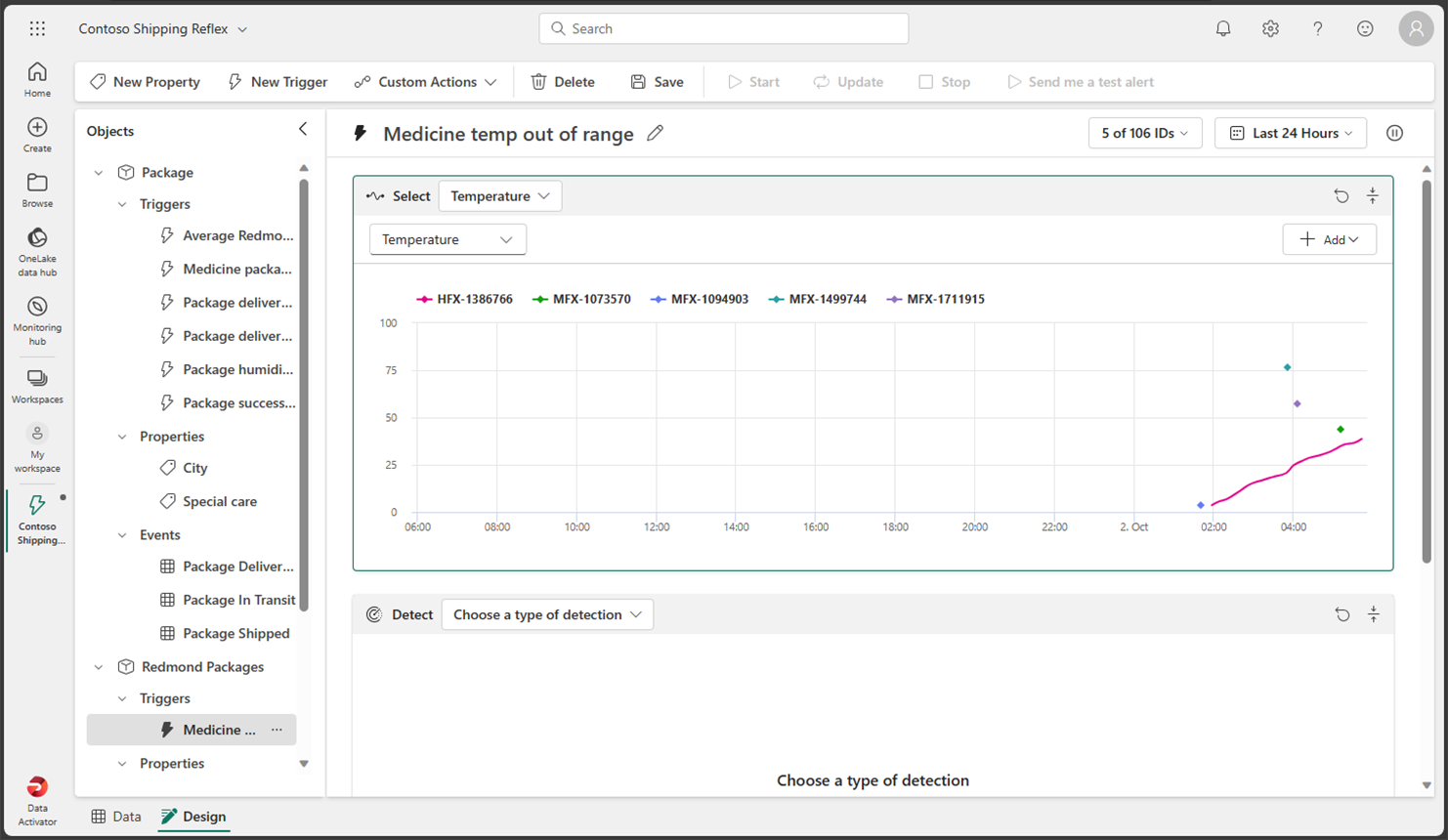Screen dimensions: 1448x840
Task: Collapse the Objects pane
Action: pos(303,129)
